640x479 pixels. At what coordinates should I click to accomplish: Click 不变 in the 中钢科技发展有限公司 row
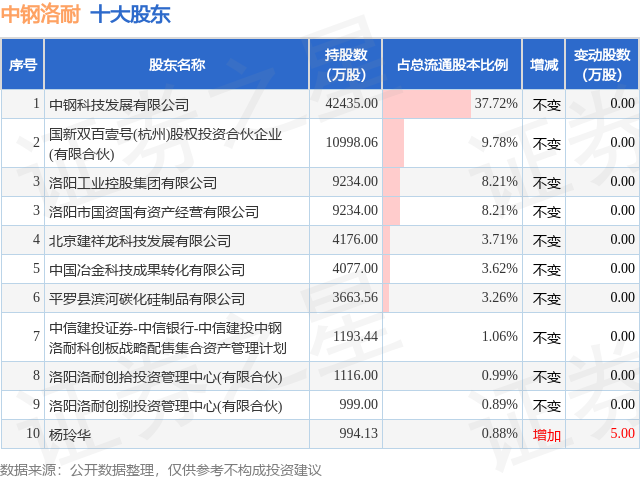coord(547,105)
